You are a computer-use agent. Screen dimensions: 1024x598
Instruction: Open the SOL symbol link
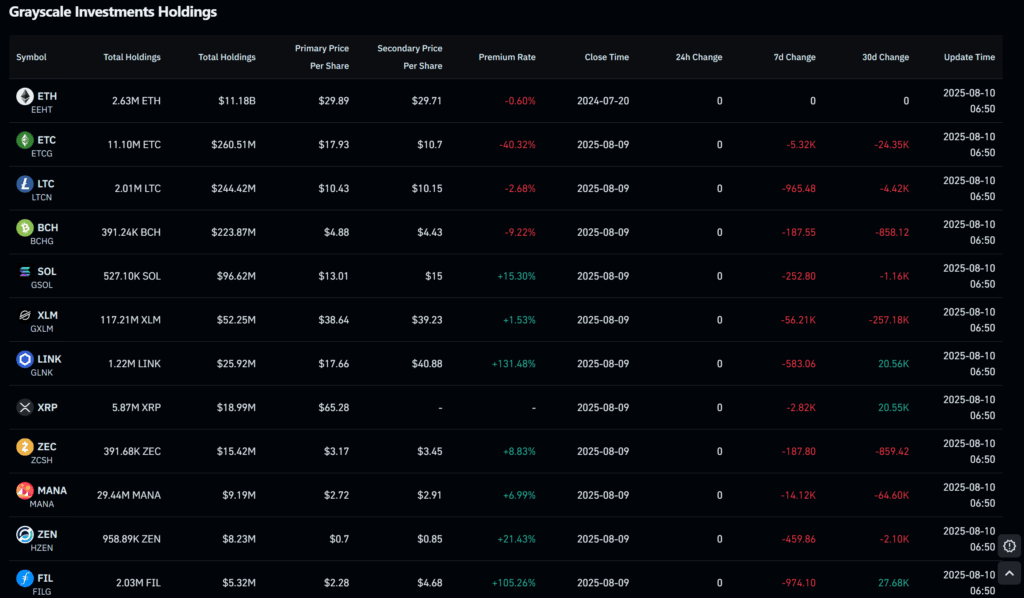[x=46, y=271]
